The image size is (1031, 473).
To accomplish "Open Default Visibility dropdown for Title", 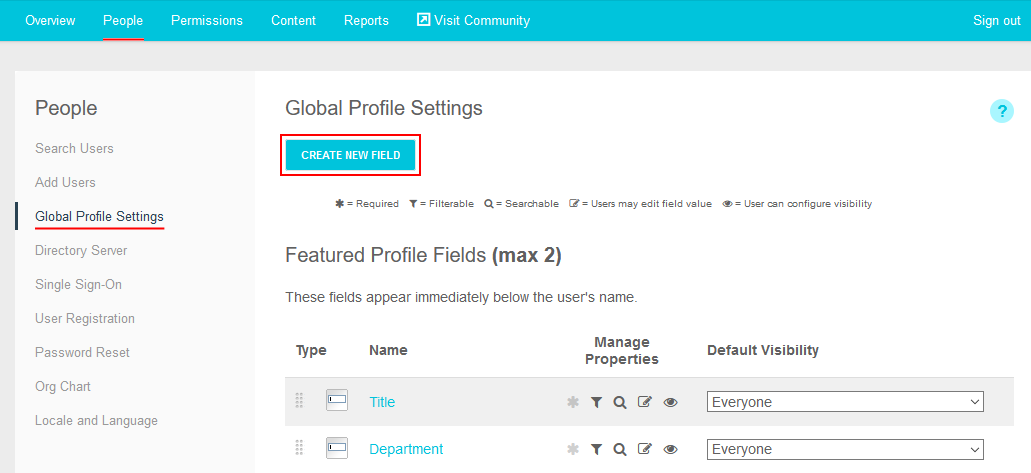I will click(845, 402).
